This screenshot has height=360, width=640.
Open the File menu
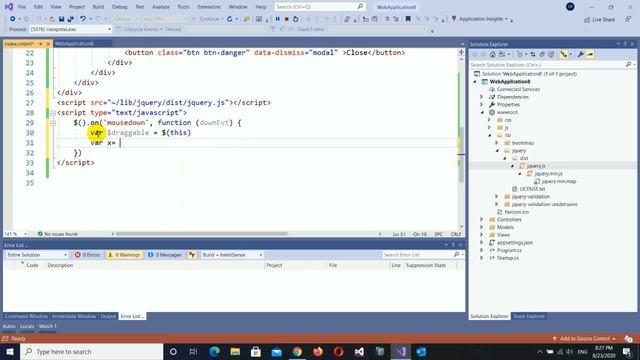pyautogui.click(x=22, y=7)
